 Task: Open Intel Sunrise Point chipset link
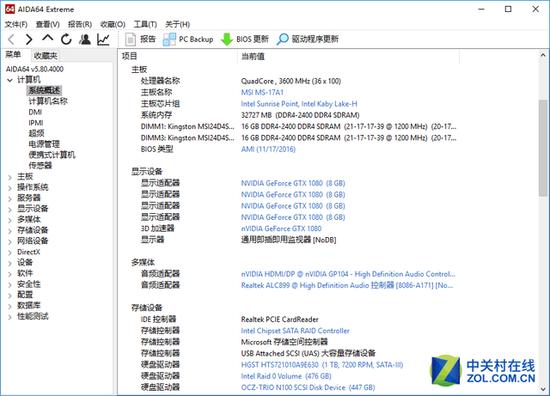click(299, 104)
